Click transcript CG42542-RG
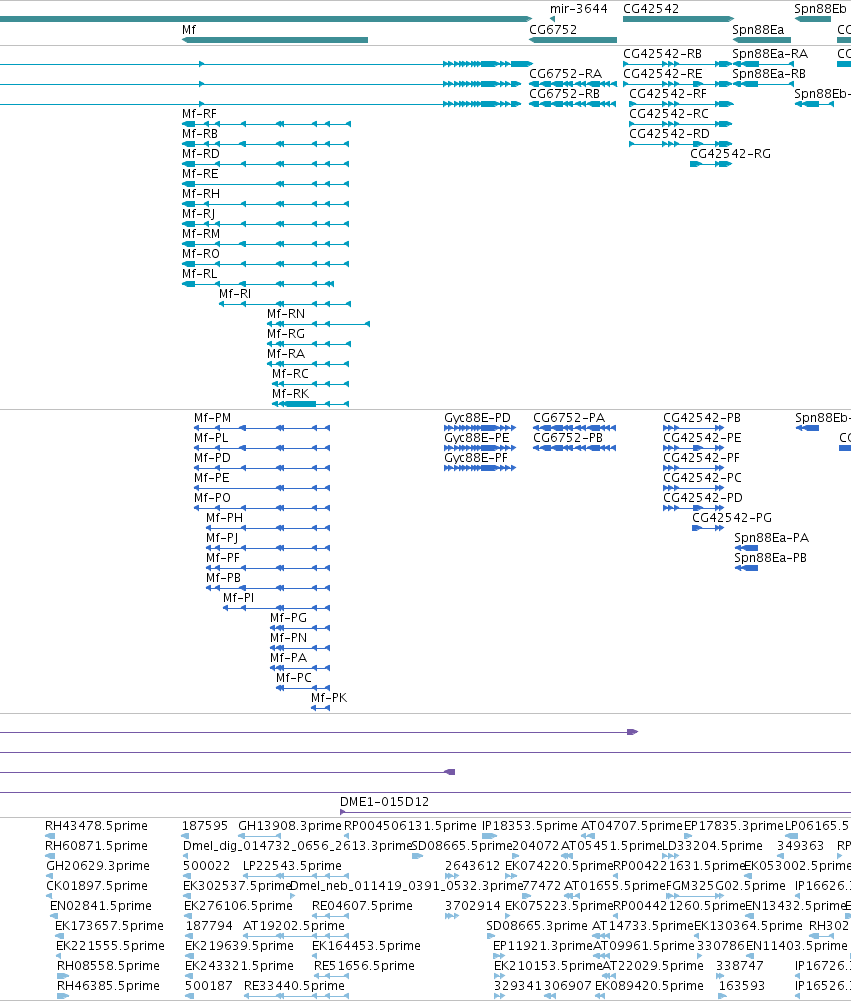The height and width of the screenshot is (1001, 851). (730, 154)
